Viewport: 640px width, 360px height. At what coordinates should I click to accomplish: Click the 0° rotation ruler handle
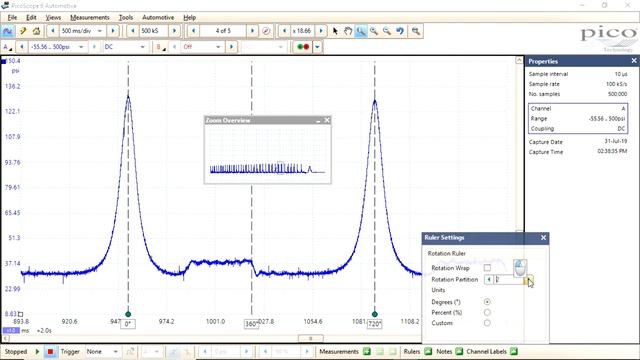click(x=128, y=314)
